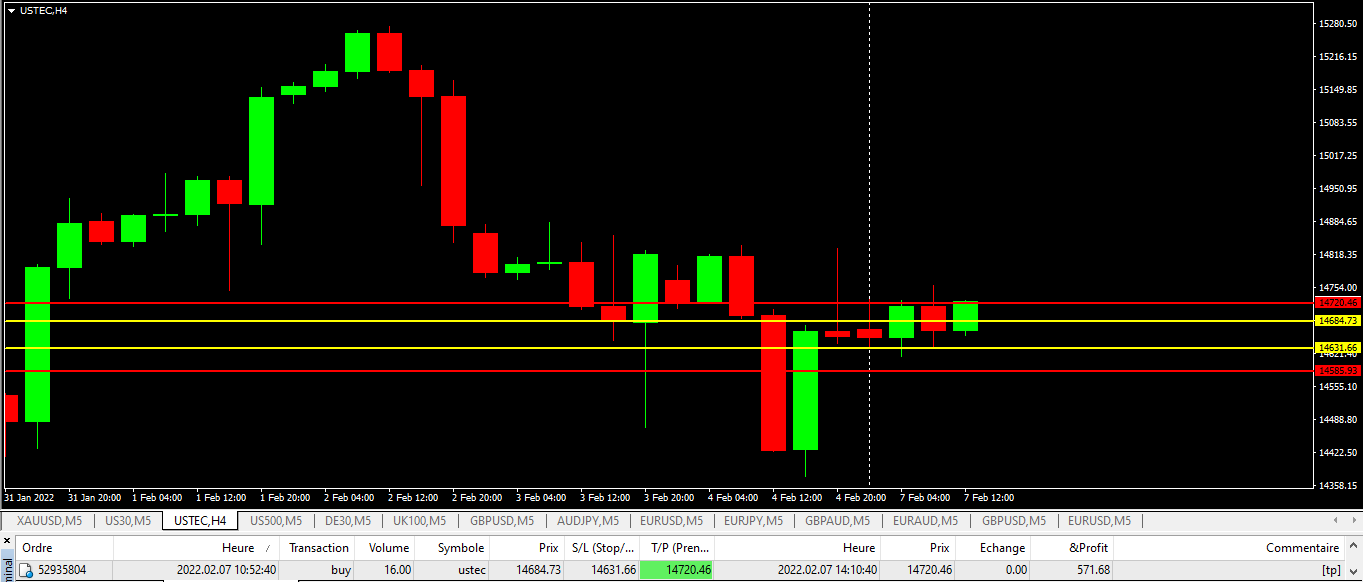
Task: Click the 0.00 Echange cell
Action: [1015, 570]
